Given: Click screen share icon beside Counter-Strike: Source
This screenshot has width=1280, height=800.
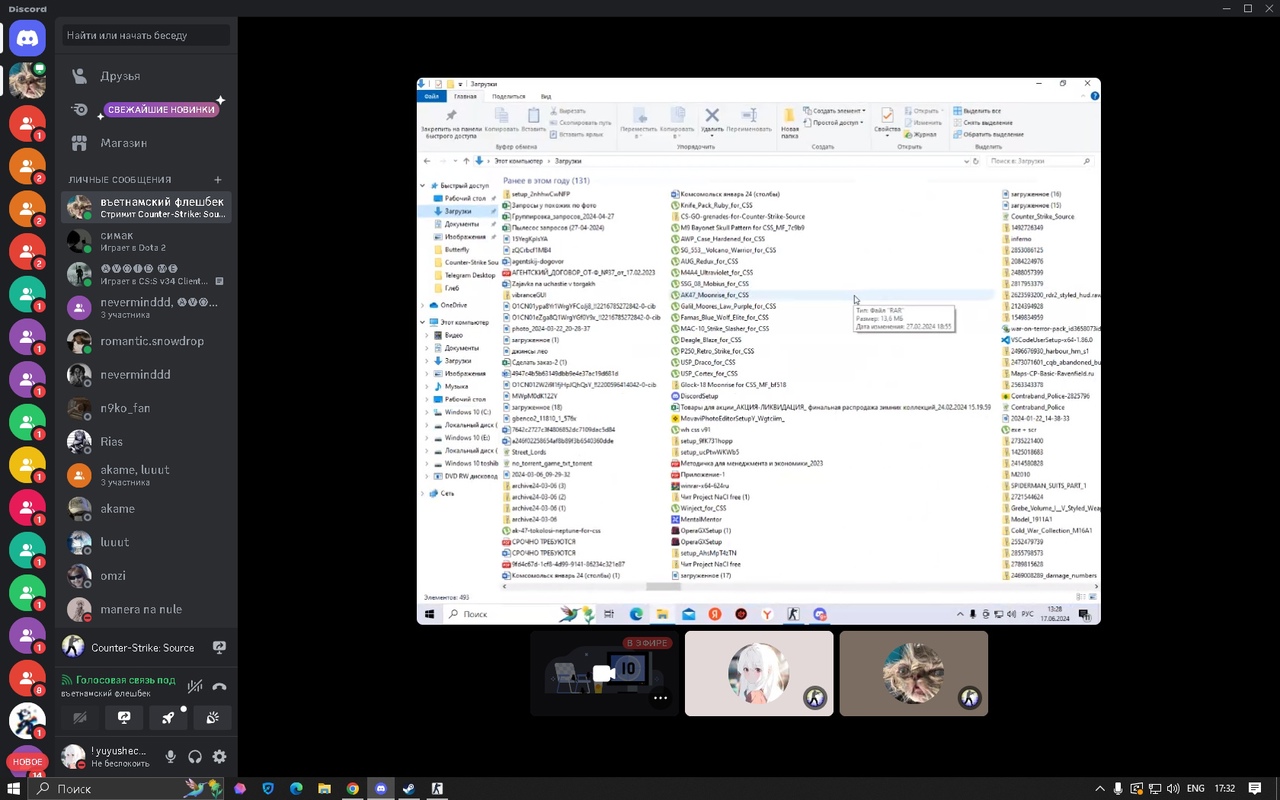Looking at the screenshot, I should (219, 648).
